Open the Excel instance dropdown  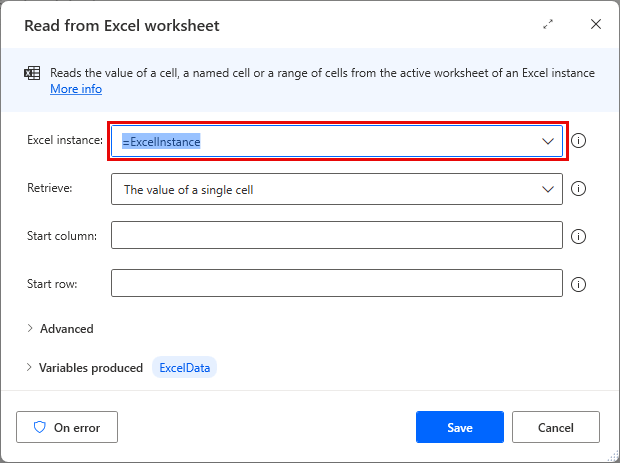pyautogui.click(x=548, y=141)
